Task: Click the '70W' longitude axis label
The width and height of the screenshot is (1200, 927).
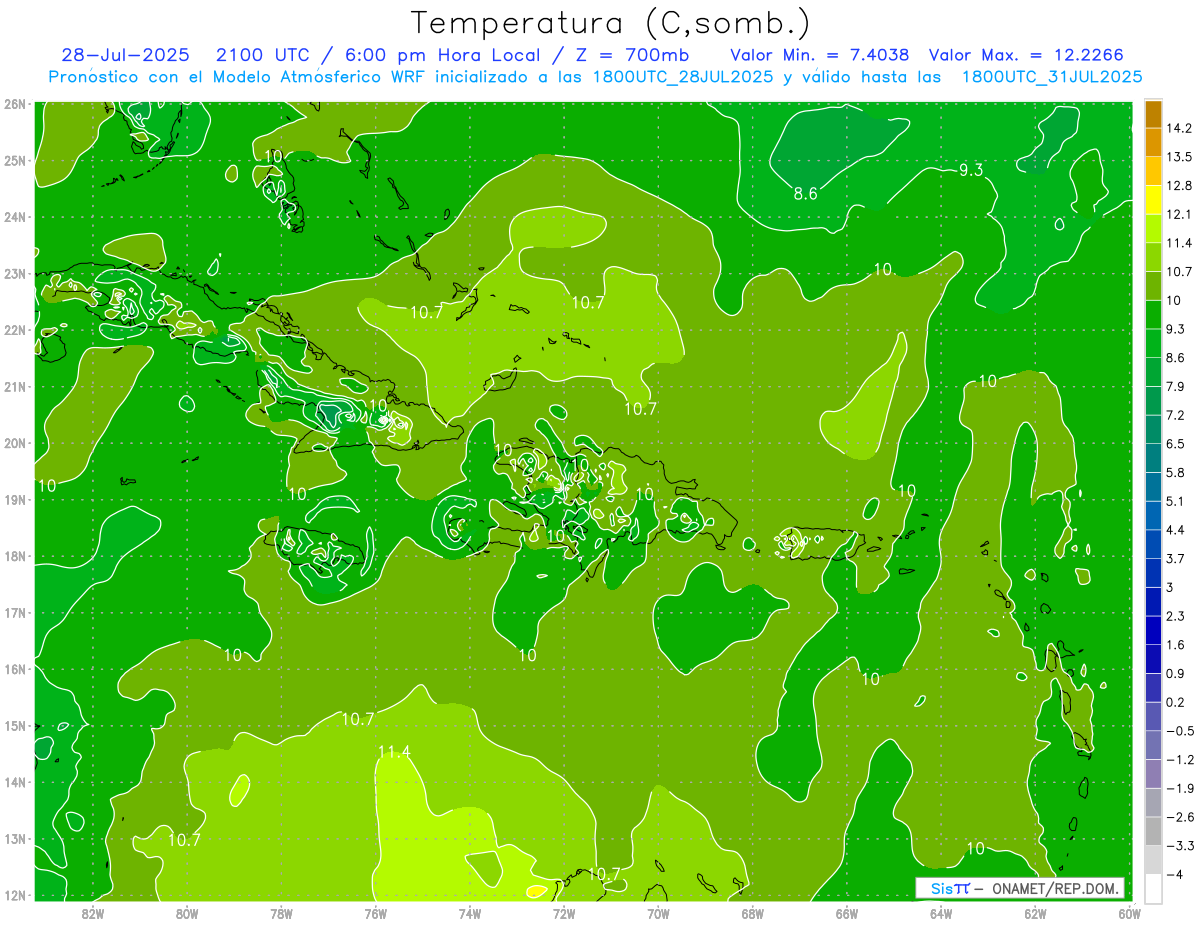Action: 658,914
